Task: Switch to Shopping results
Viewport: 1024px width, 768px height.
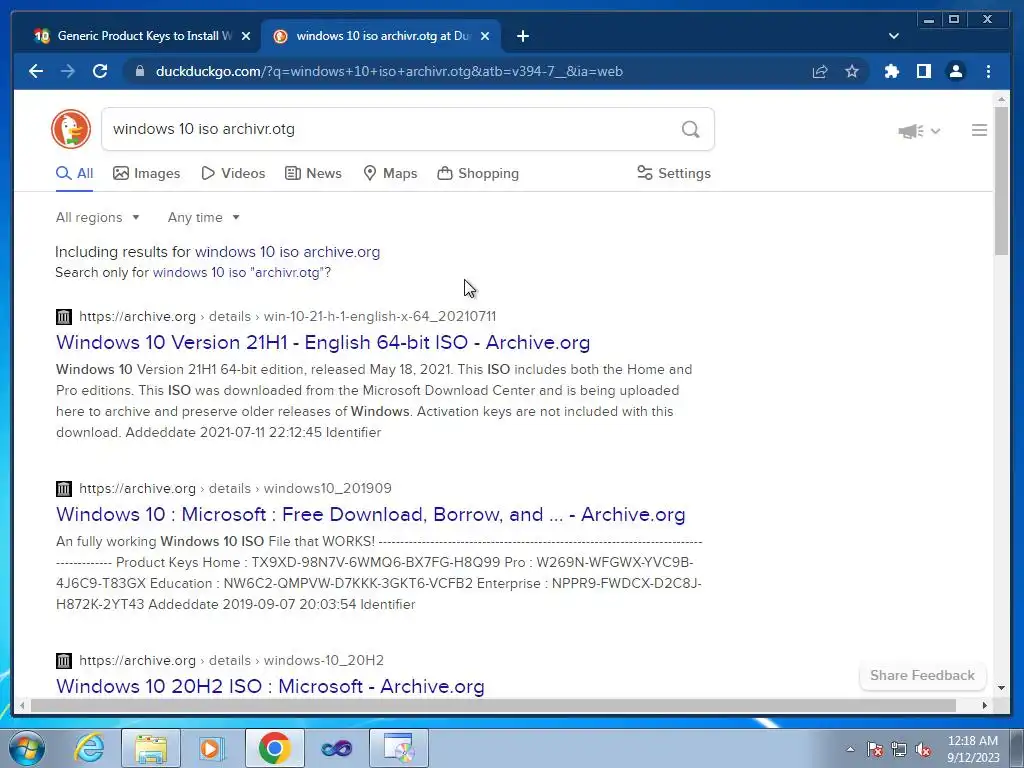Action: [478, 173]
